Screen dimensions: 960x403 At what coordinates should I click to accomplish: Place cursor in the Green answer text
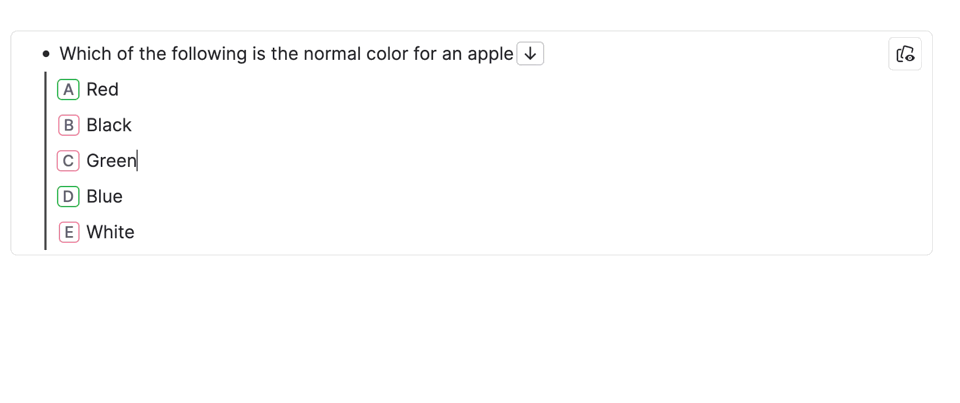click(111, 161)
